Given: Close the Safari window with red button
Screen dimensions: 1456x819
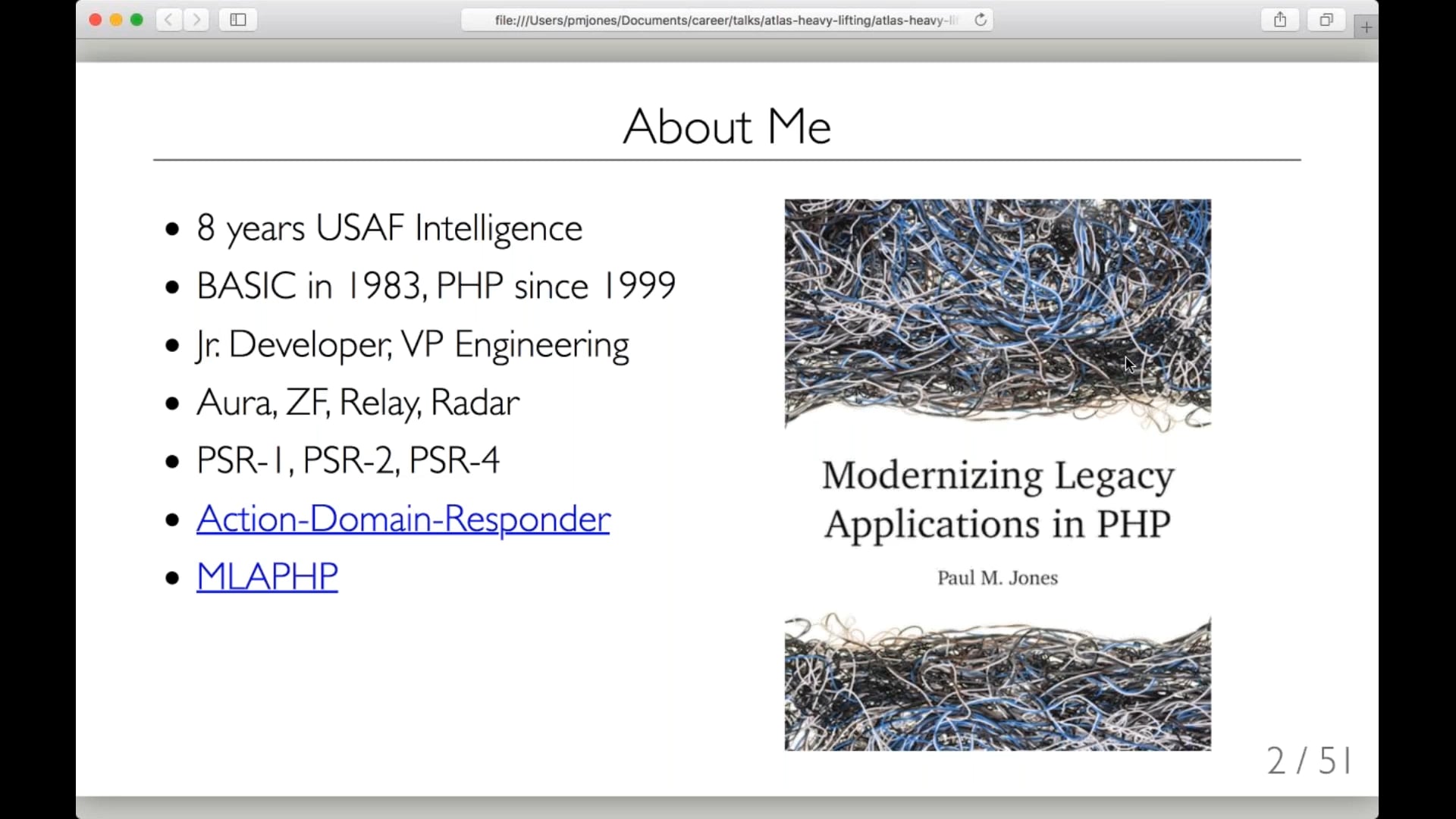Looking at the screenshot, I should pos(96,20).
